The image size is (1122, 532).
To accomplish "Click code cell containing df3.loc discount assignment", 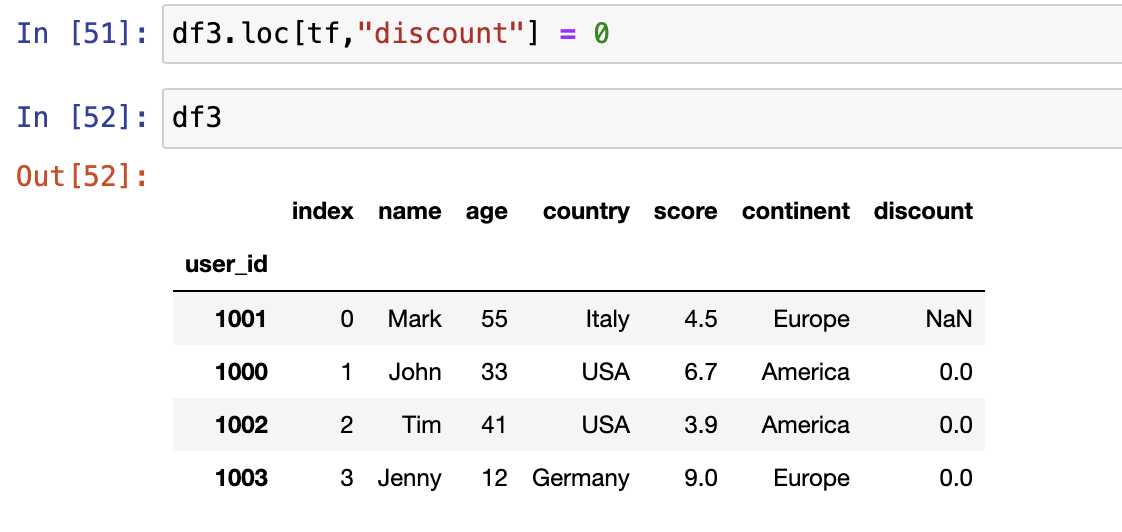I will point(640,34).
